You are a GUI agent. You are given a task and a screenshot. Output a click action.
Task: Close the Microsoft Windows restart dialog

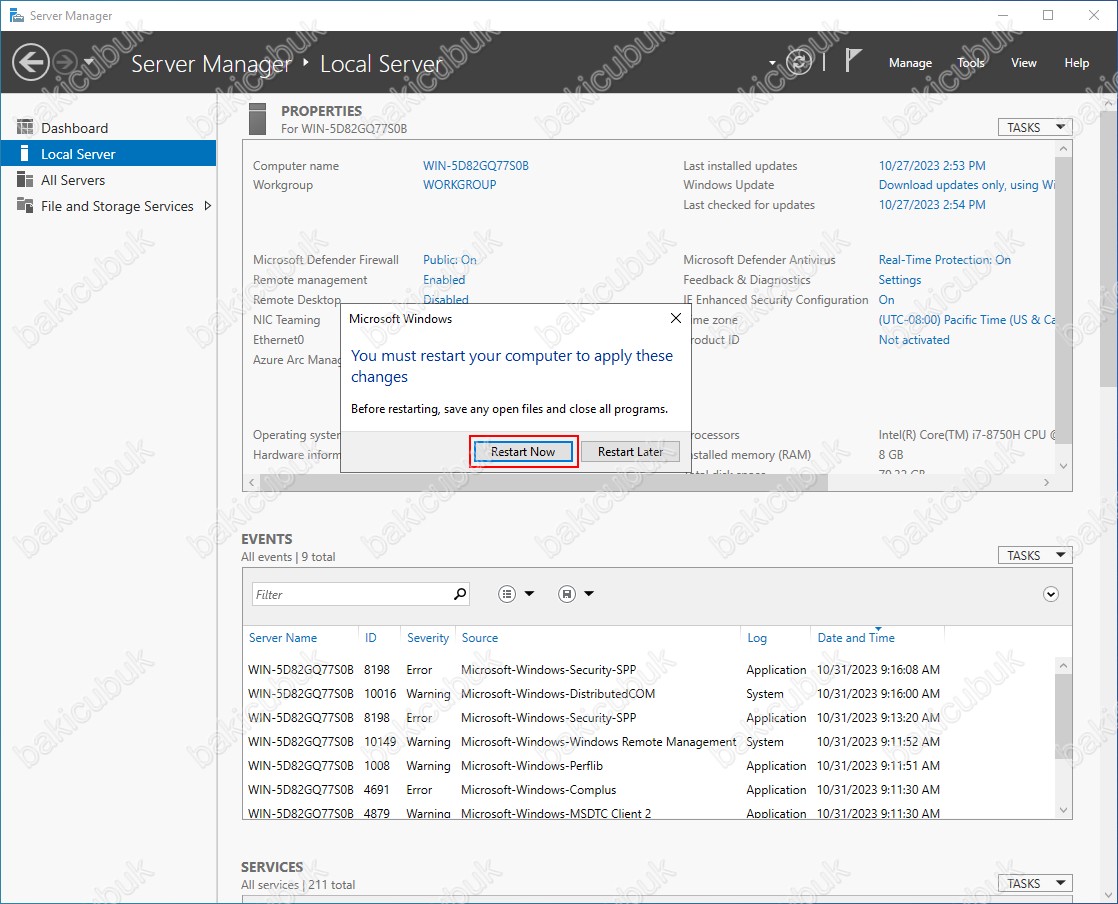(676, 318)
